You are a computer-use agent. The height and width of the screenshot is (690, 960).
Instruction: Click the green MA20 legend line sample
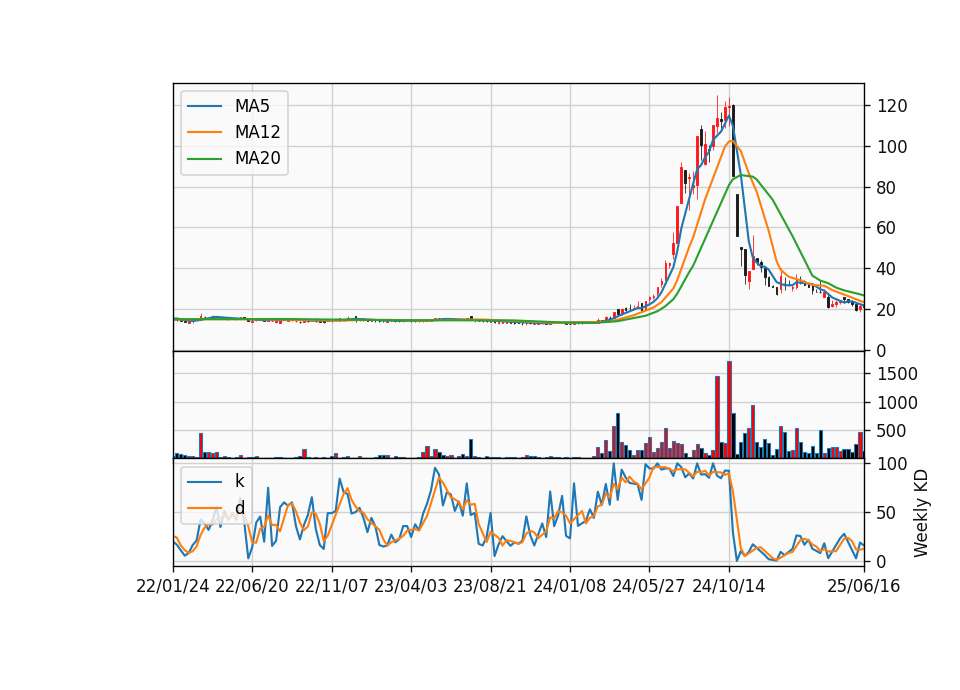click(x=204, y=159)
